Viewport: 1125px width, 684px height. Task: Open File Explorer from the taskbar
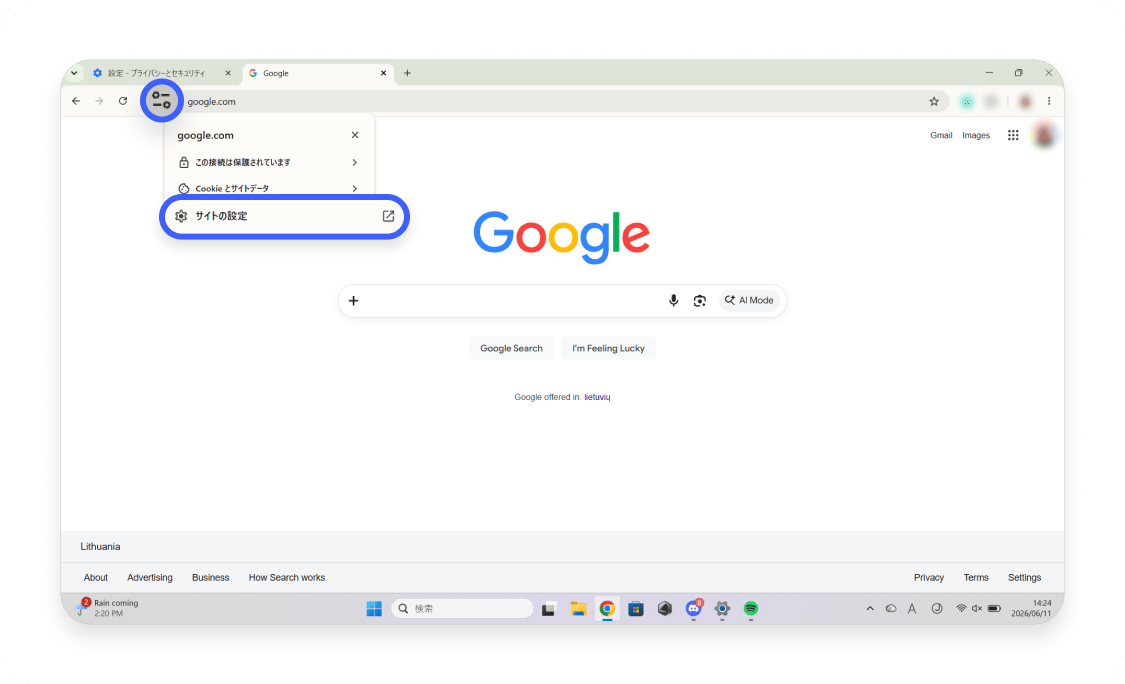578,609
